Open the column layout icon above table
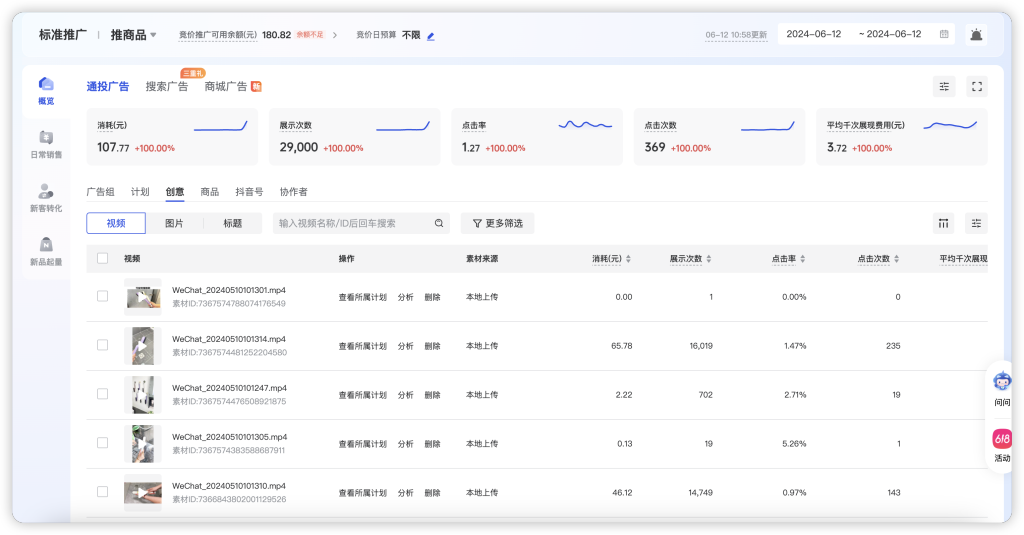Screen dimensions: 1024x535 tap(944, 223)
